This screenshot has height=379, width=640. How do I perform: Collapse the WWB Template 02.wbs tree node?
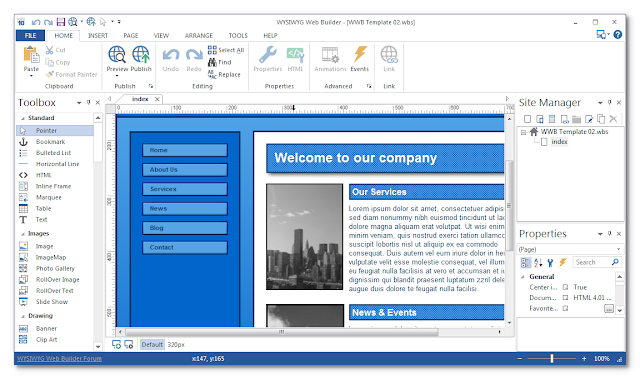[x=523, y=132]
